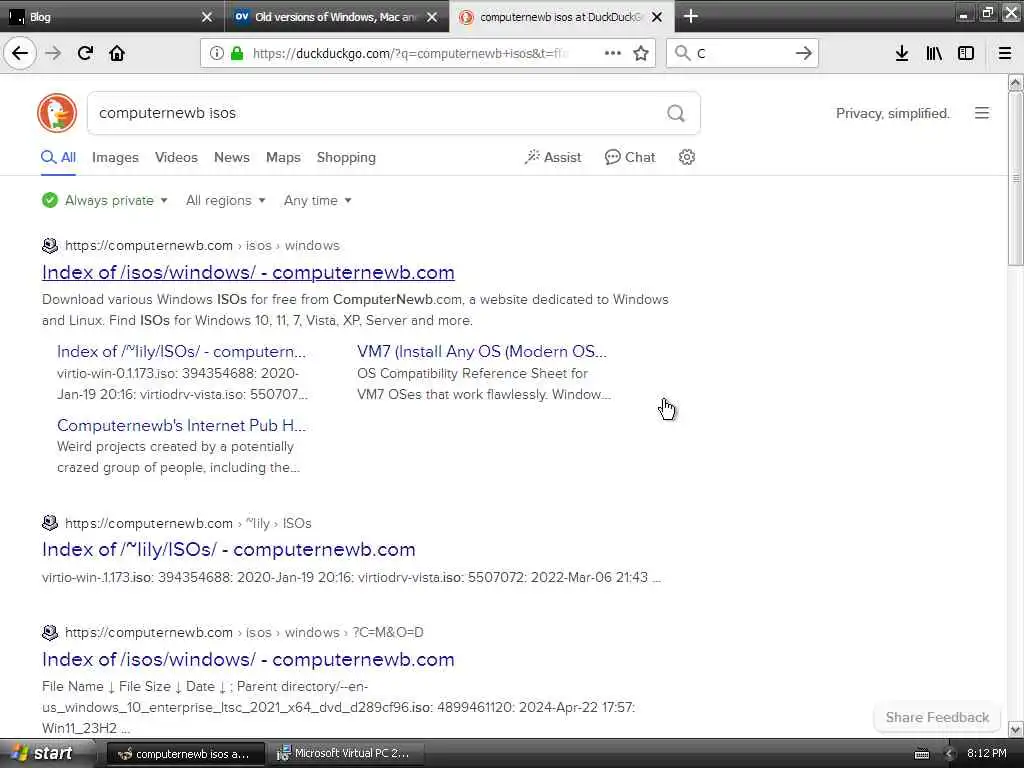This screenshot has height=768, width=1024.
Task: Close the Old versions of Windows tab
Action: tap(432, 17)
